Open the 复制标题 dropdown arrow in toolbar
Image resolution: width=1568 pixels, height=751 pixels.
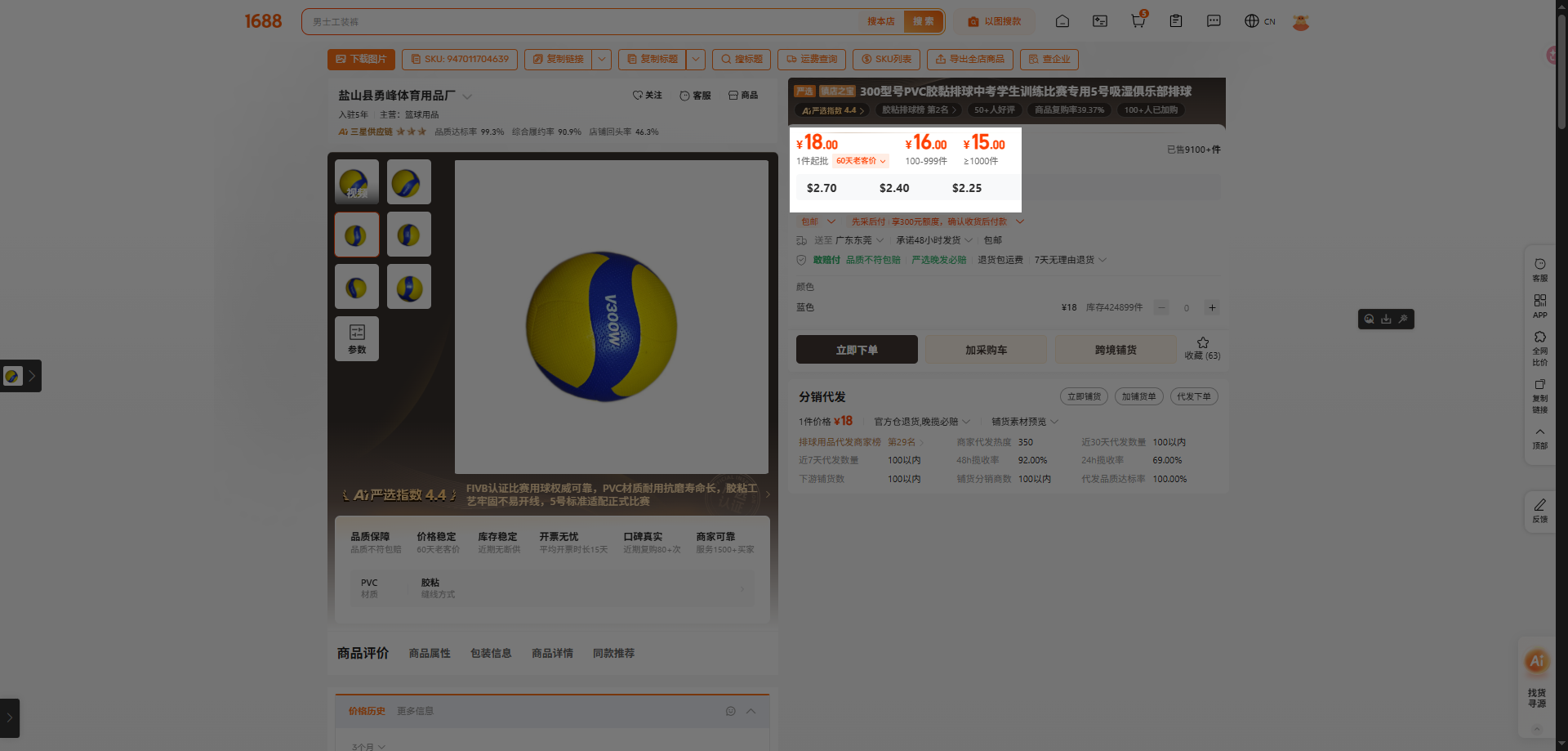[696, 59]
